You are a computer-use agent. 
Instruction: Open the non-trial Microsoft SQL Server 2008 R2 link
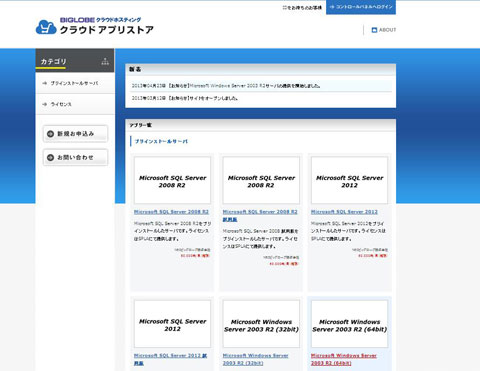171,212
